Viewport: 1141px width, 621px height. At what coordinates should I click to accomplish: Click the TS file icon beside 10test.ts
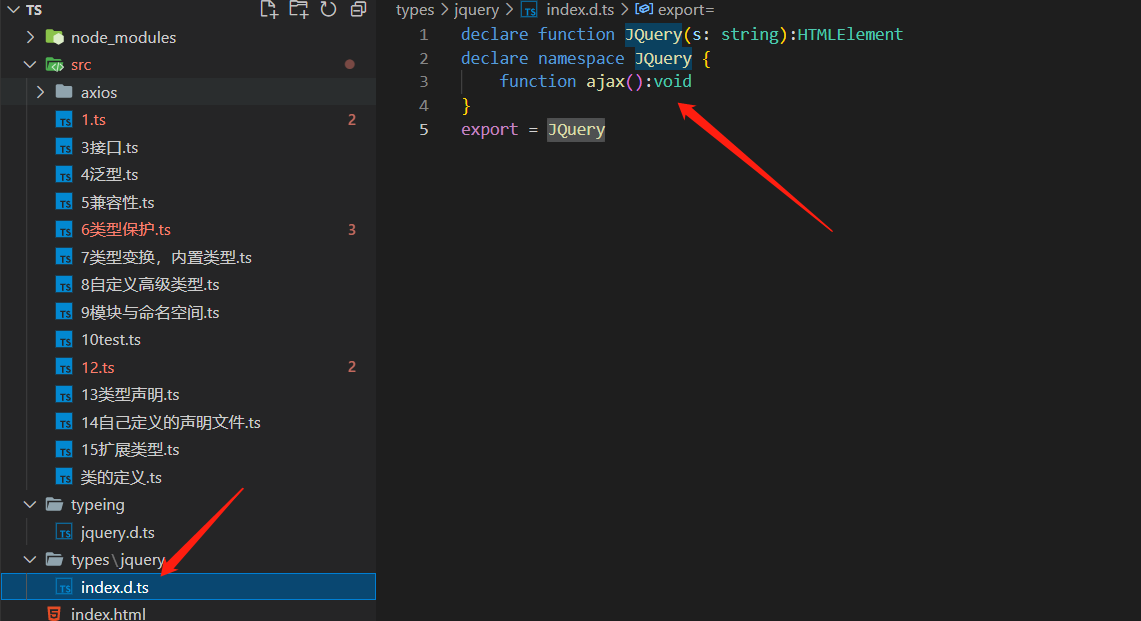click(65, 340)
